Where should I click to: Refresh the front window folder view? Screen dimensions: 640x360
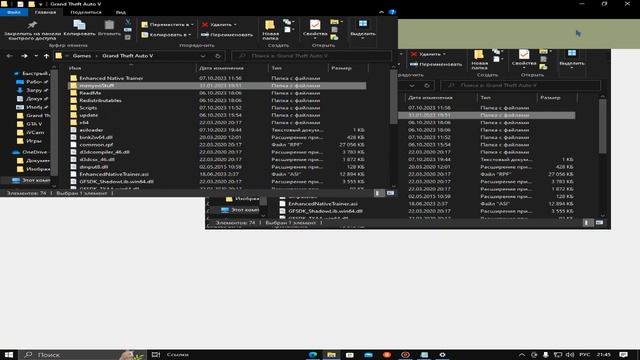coord(218,56)
